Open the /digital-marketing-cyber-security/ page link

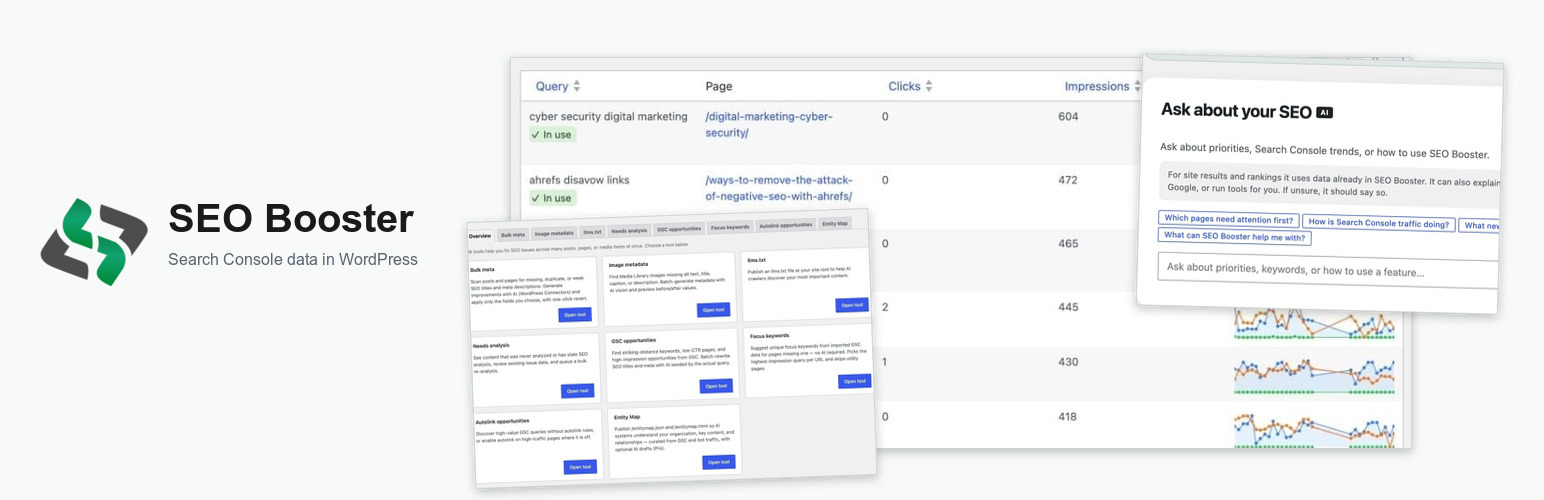pyautogui.click(x=769, y=125)
